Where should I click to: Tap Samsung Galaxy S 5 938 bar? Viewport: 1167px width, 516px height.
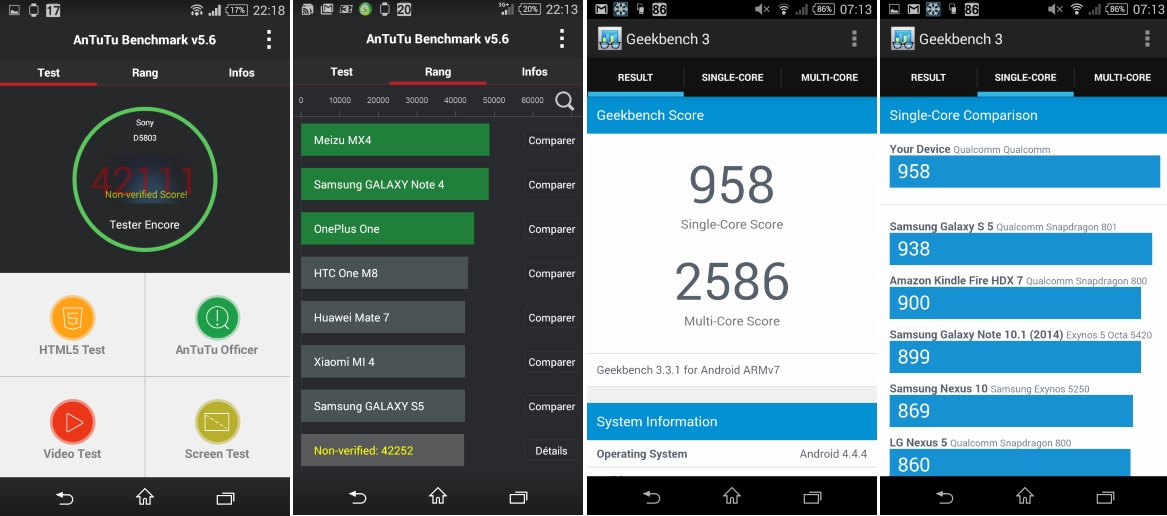click(x=1020, y=249)
